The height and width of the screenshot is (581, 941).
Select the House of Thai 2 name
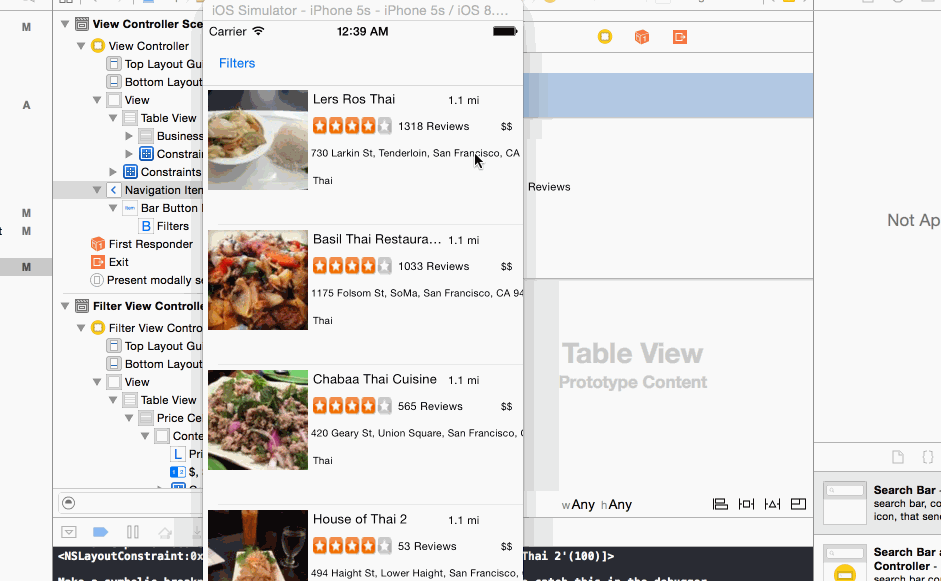point(359,519)
